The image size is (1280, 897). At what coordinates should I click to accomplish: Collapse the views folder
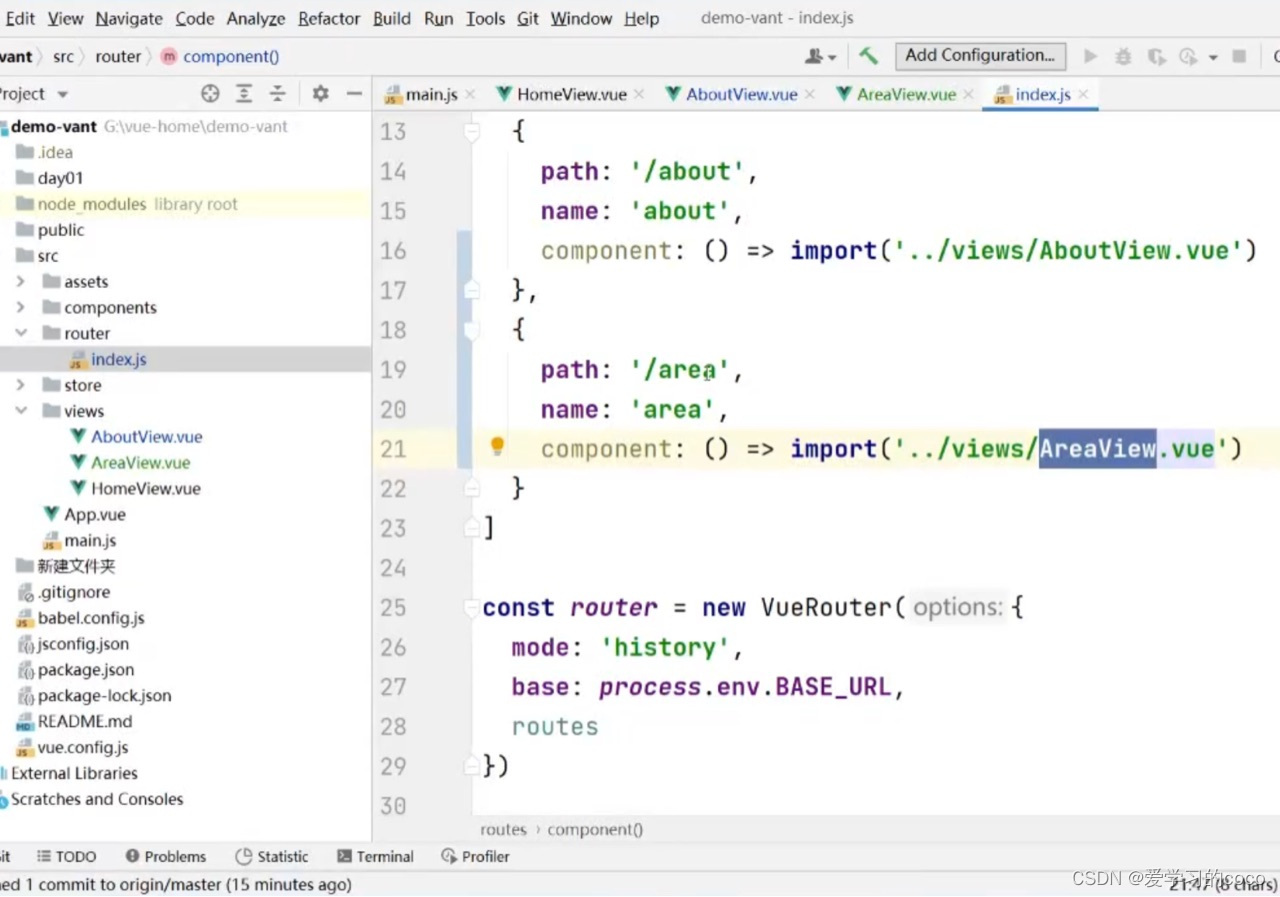(x=21, y=411)
